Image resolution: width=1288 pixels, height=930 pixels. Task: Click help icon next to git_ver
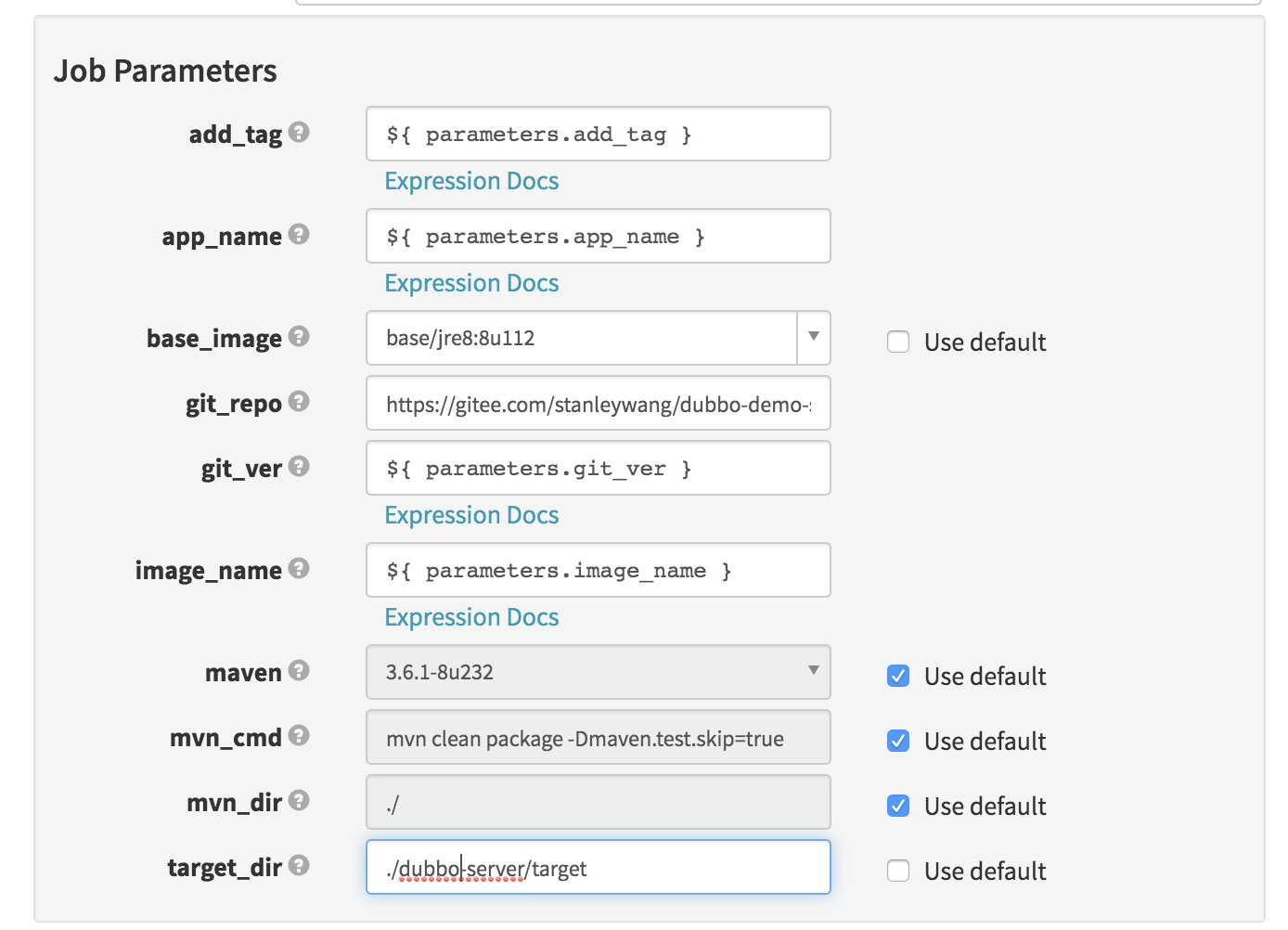(x=299, y=466)
